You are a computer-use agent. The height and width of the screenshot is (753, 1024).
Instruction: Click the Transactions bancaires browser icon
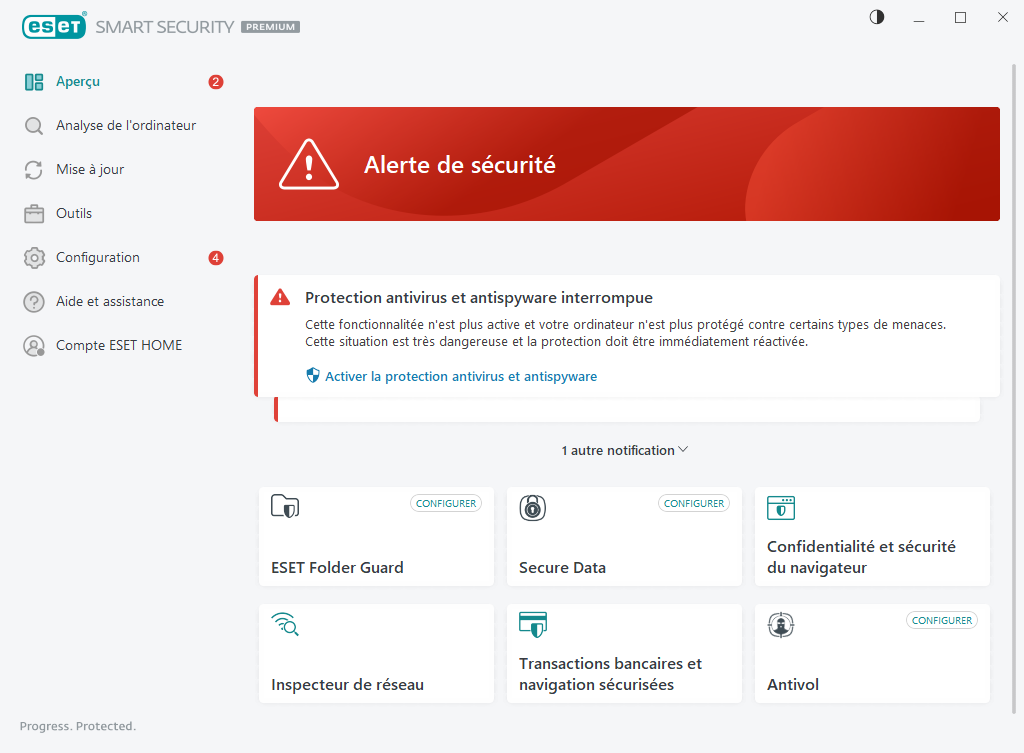coord(533,625)
